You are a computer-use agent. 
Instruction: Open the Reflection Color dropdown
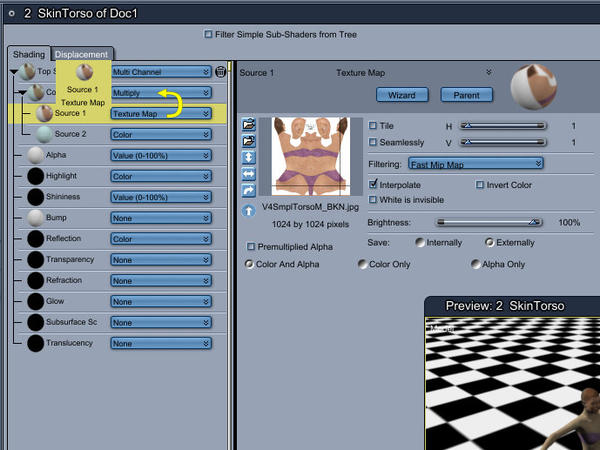pyautogui.click(x=161, y=239)
